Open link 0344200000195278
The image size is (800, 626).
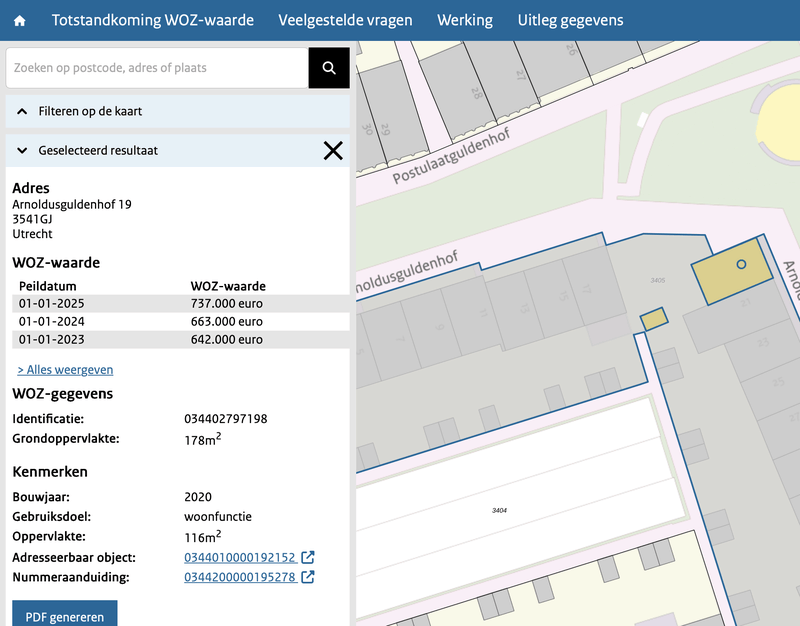coord(240,577)
